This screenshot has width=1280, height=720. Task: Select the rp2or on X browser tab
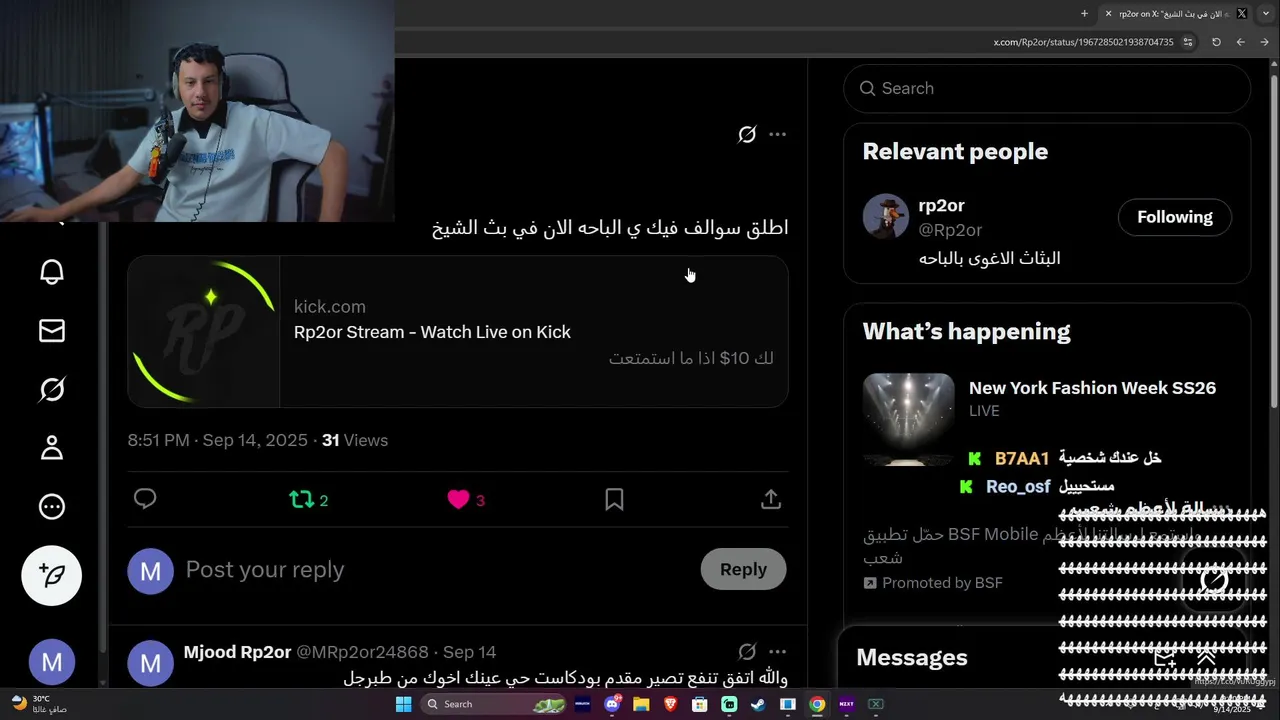point(1176,13)
